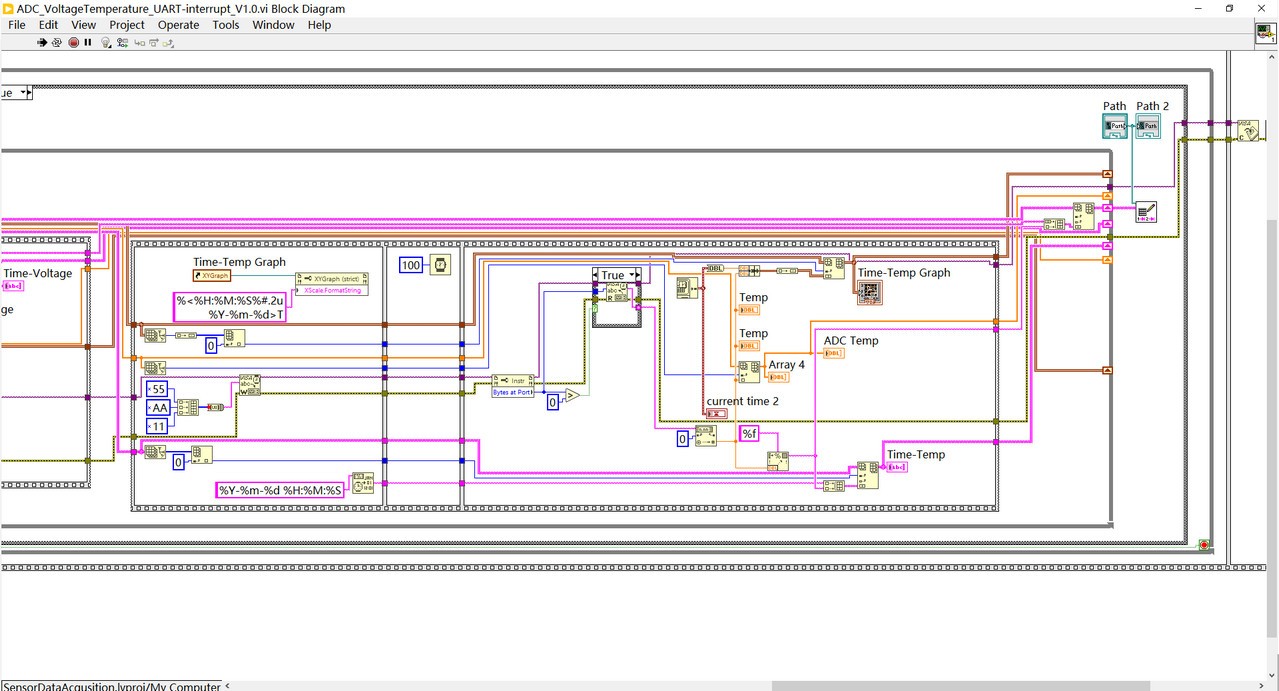Select the Wait metronome icon beside 100

441,264
